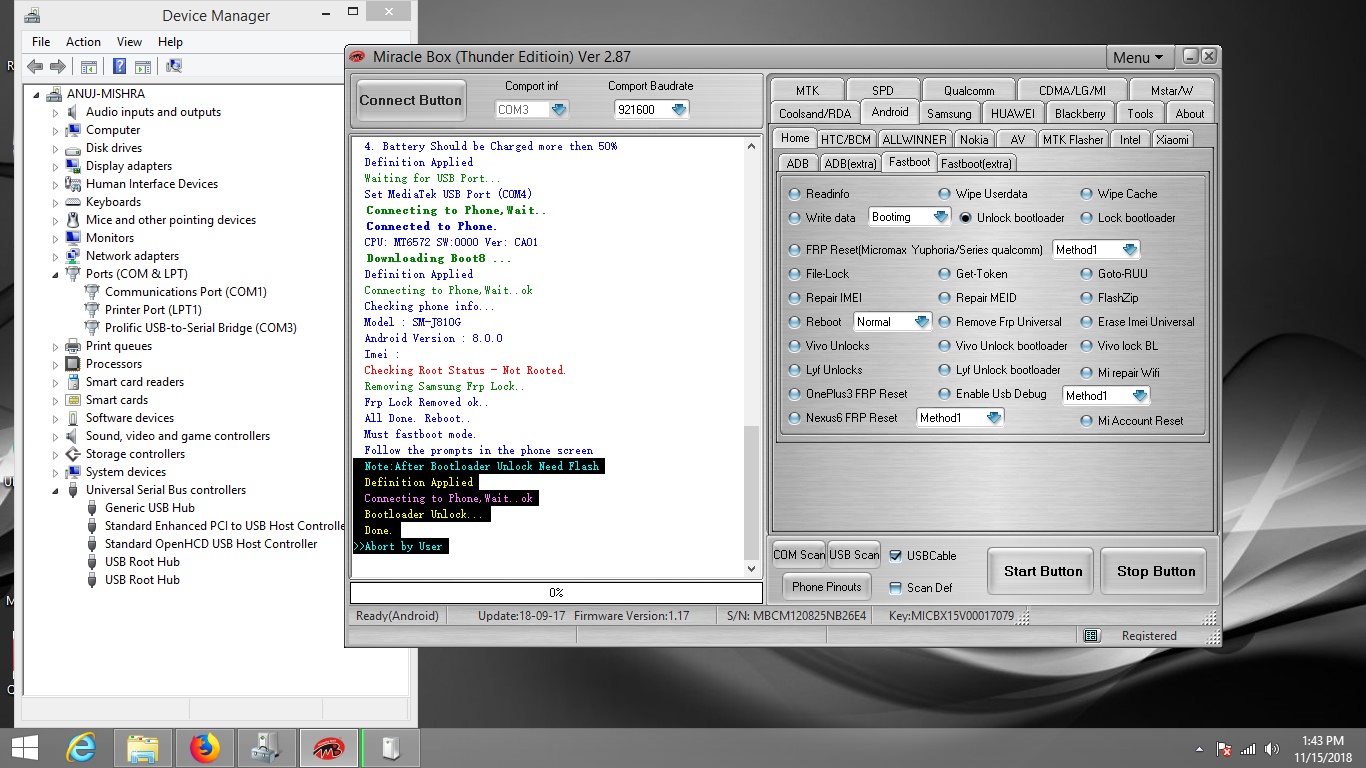Select Wipe Cache radio option
Screen dimensions: 1366x768
click(x=1087, y=194)
